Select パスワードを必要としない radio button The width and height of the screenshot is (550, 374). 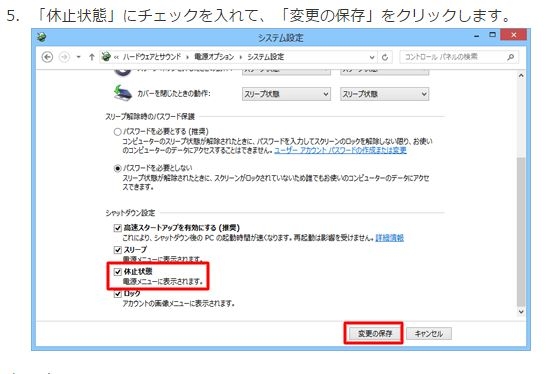[118, 168]
